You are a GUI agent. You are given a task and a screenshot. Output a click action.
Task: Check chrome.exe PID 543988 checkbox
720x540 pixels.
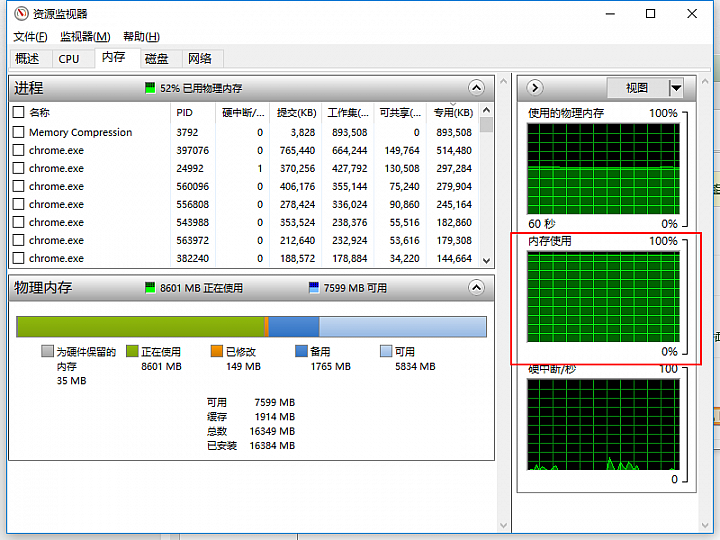18,222
